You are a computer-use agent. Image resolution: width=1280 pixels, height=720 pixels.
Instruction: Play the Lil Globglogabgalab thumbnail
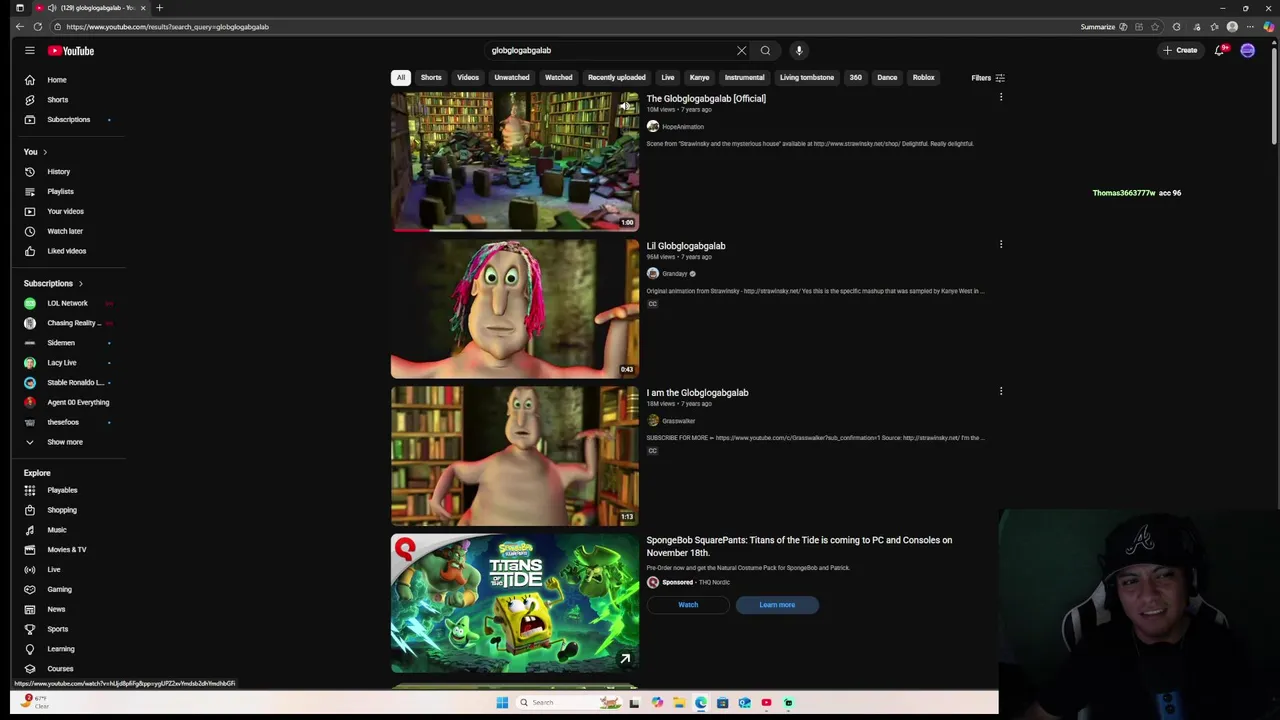click(514, 308)
